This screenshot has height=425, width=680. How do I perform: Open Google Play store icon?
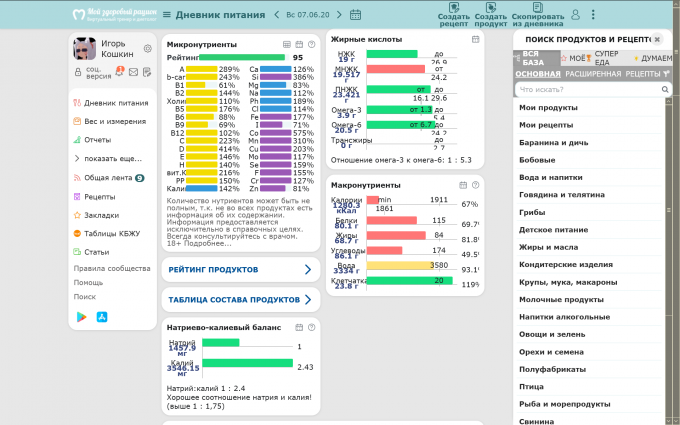pos(82,316)
